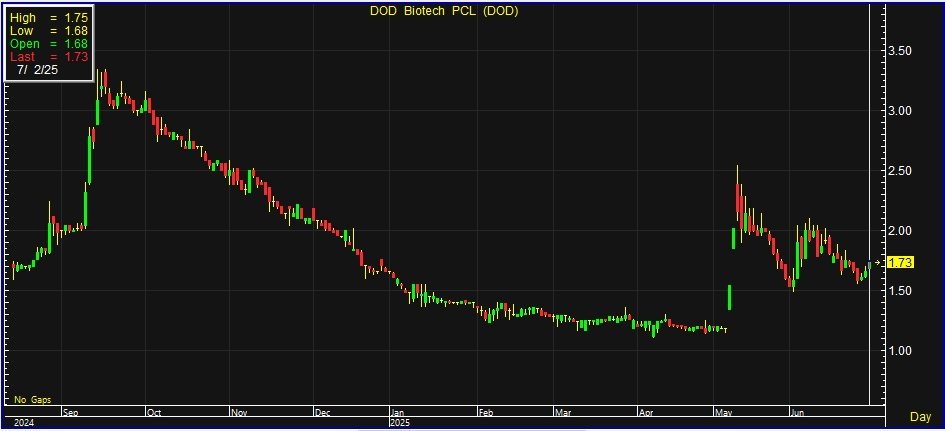Click the May month label on time axis
Image resolution: width=945 pixels, height=431 pixels.
tap(722, 413)
